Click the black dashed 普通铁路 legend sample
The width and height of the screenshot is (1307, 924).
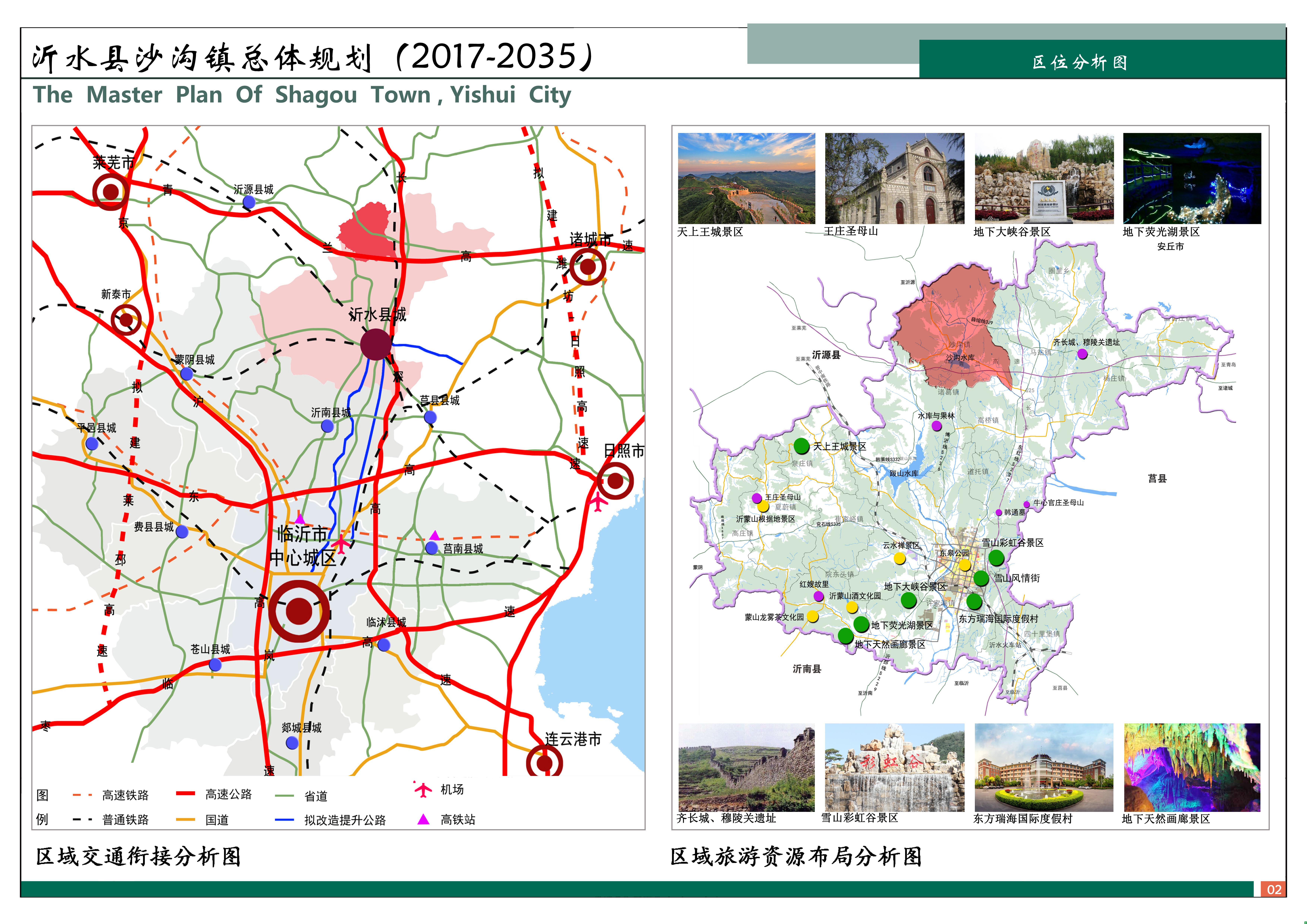83,820
